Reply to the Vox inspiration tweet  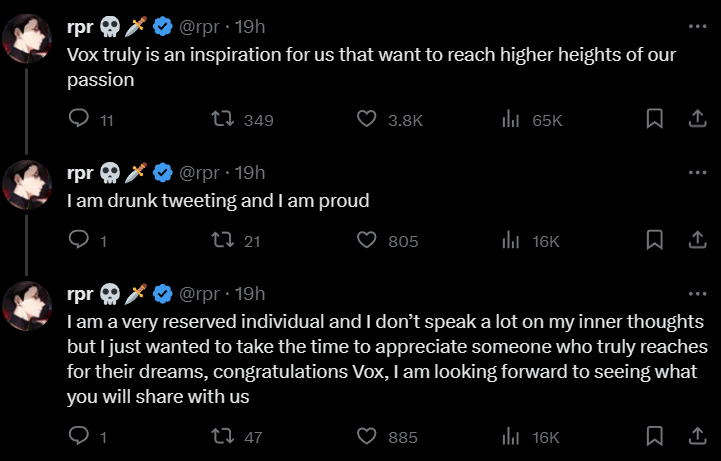[x=79, y=120]
